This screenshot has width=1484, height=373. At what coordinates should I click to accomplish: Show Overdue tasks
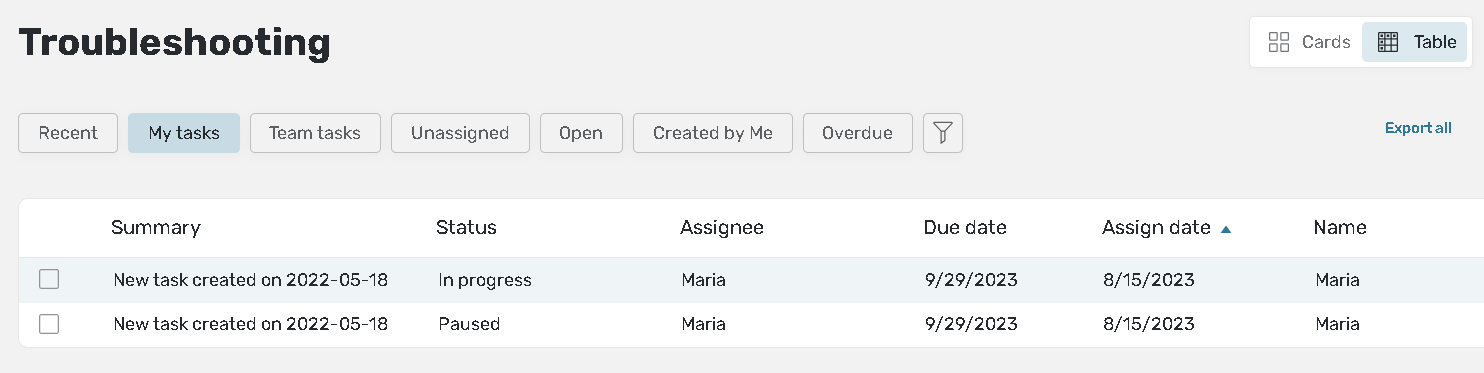click(857, 133)
